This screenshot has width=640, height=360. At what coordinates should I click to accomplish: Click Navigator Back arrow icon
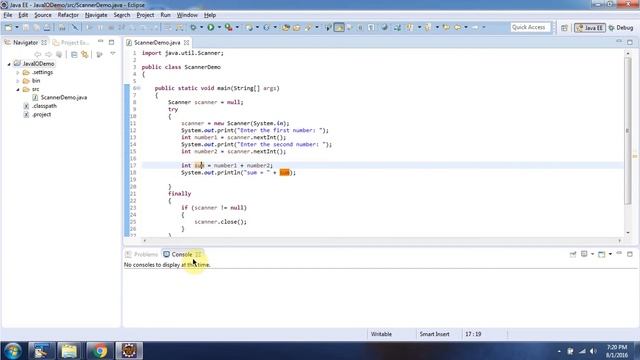[x=38, y=54]
